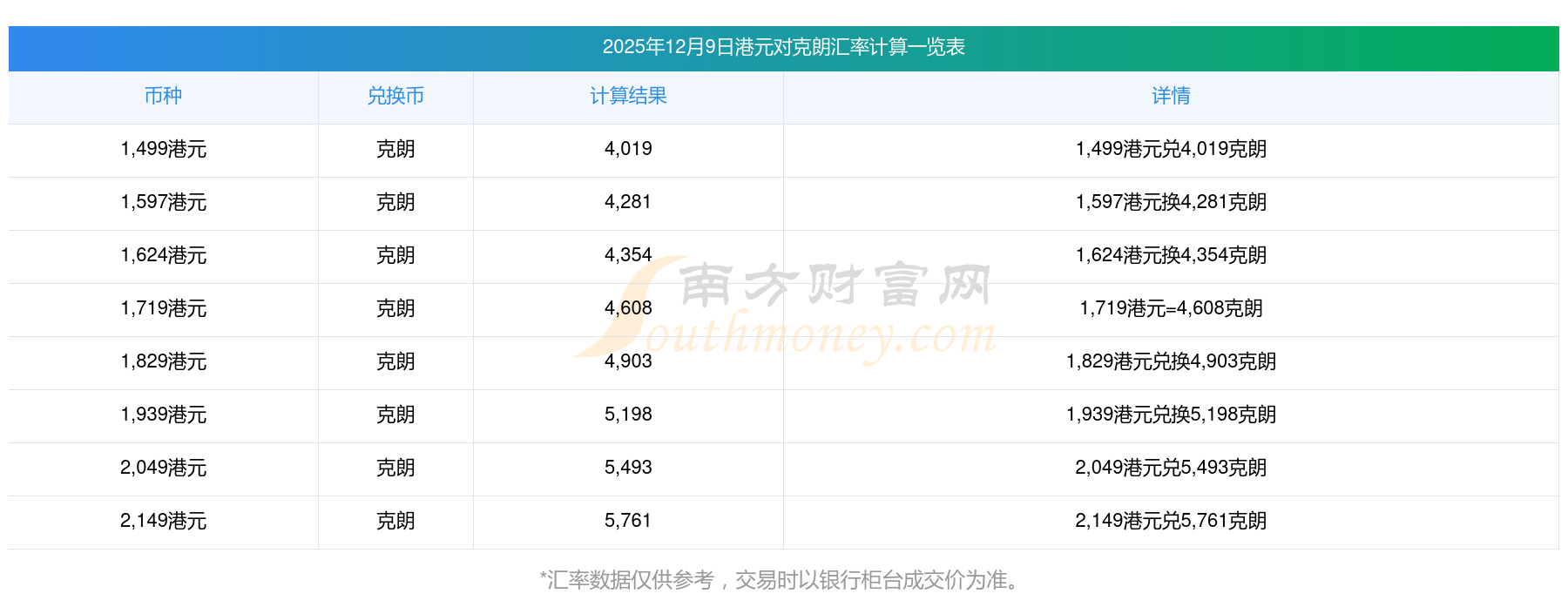Click the 1,499港元 cell
1568x607 pixels.
(x=164, y=150)
